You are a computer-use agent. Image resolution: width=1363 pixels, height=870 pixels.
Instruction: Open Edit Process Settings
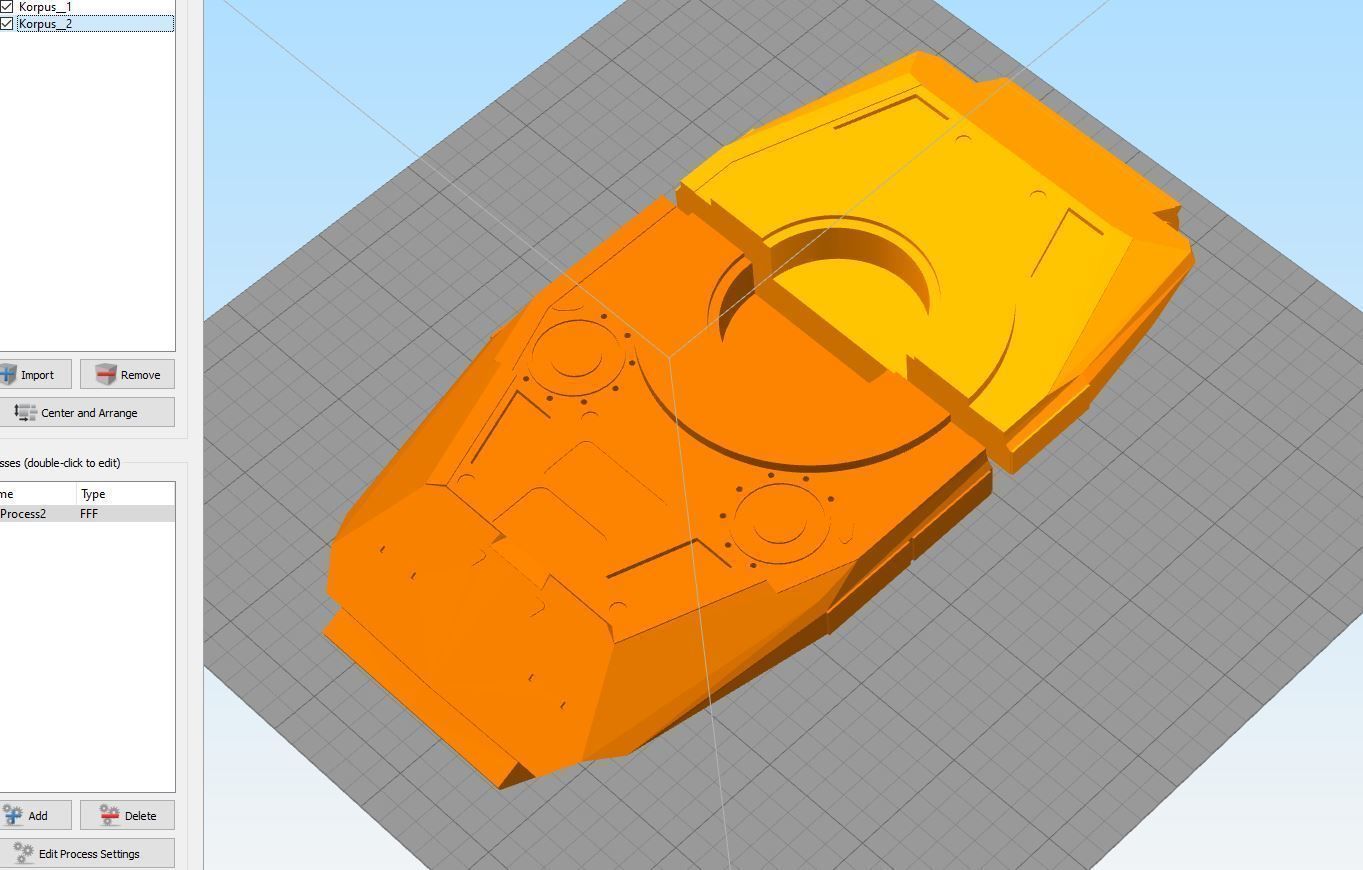click(x=88, y=853)
